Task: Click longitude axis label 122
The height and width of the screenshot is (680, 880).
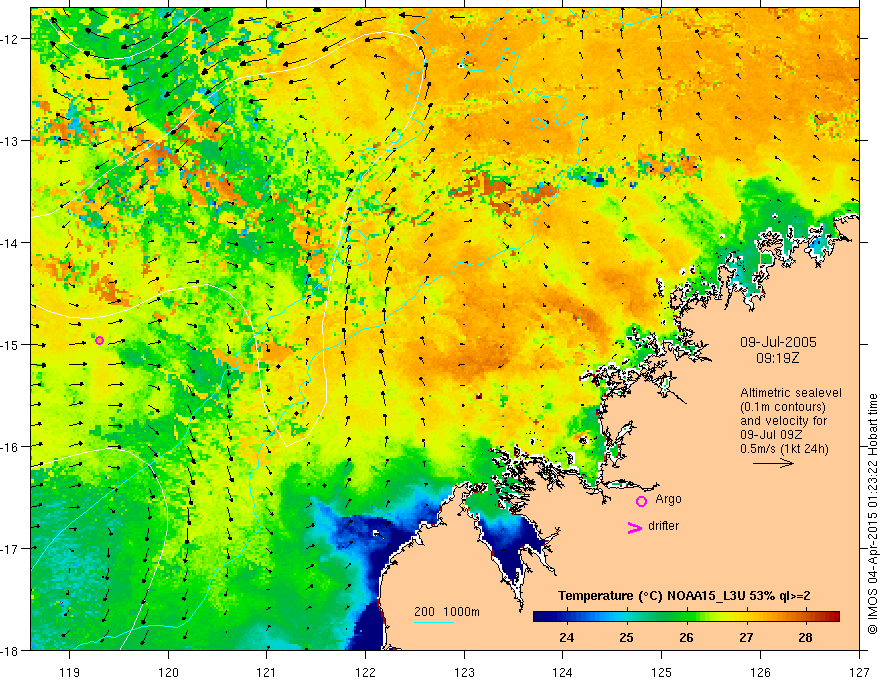Action: [x=365, y=672]
